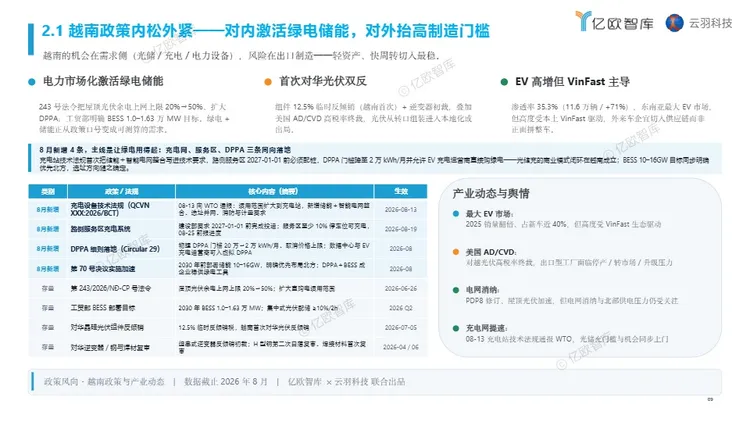Image resolution: width=750 pixels, height=422 pixels.
Task: Click the 8月新增 tag in the DPPA 细则落地 row
Action: pyautogui.click(x=48, y=249)
